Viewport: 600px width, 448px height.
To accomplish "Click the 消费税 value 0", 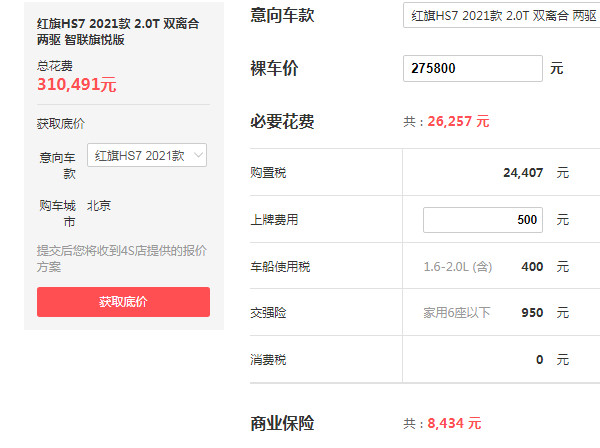I will coord(540,360).
